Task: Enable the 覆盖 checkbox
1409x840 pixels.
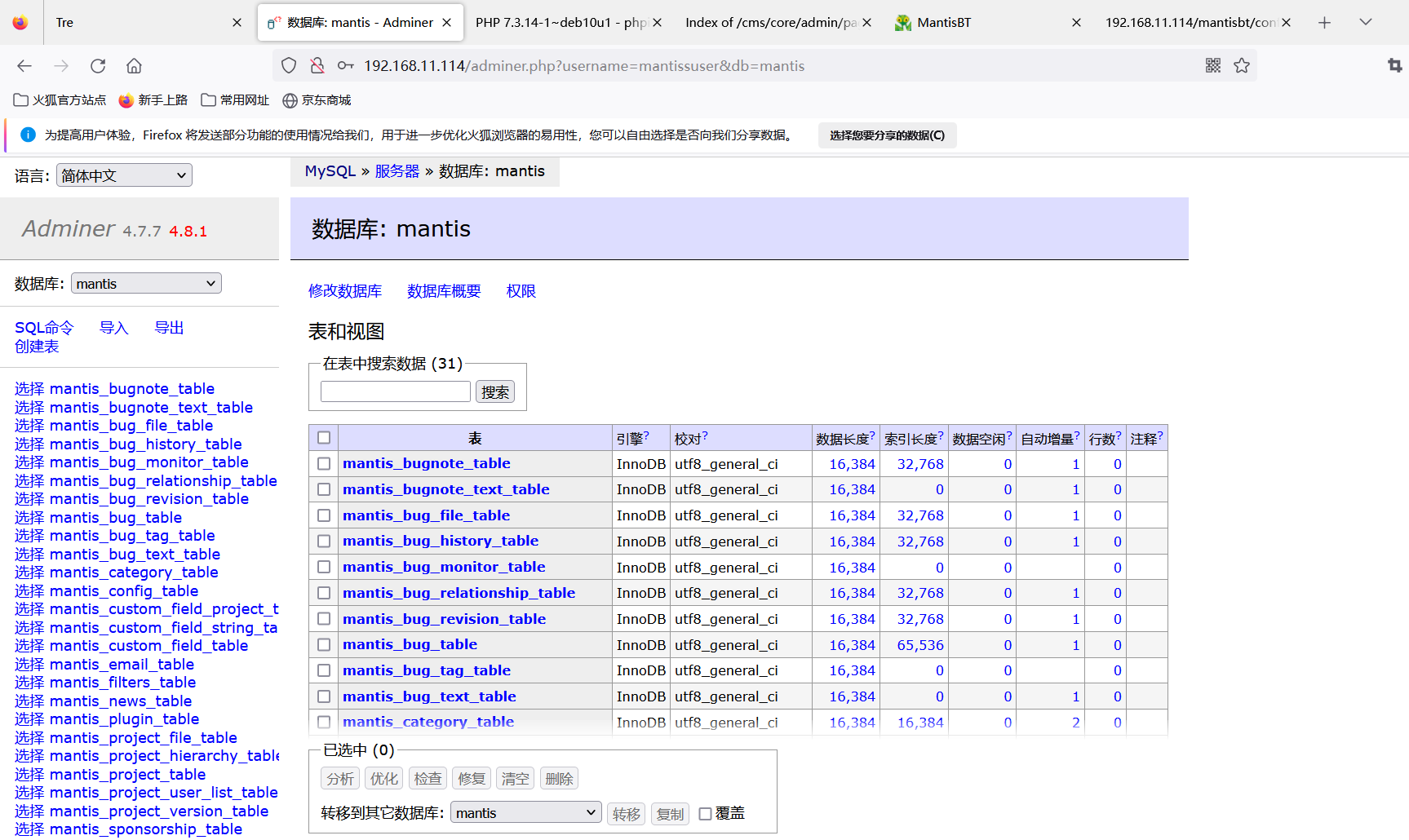Action: click(x=706, y=814)
